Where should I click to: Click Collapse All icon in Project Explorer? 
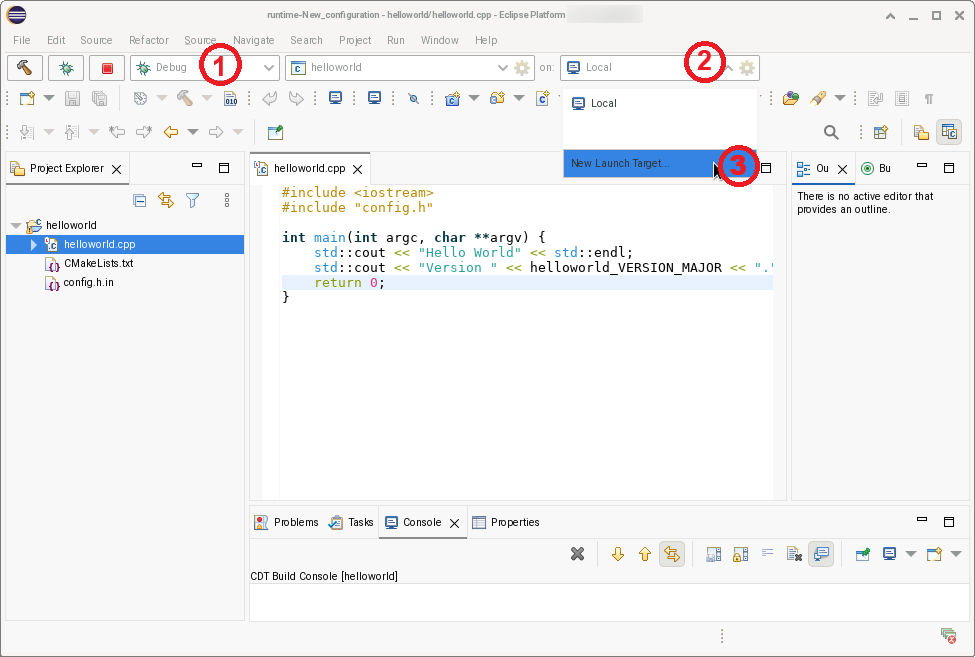[140, 200]
